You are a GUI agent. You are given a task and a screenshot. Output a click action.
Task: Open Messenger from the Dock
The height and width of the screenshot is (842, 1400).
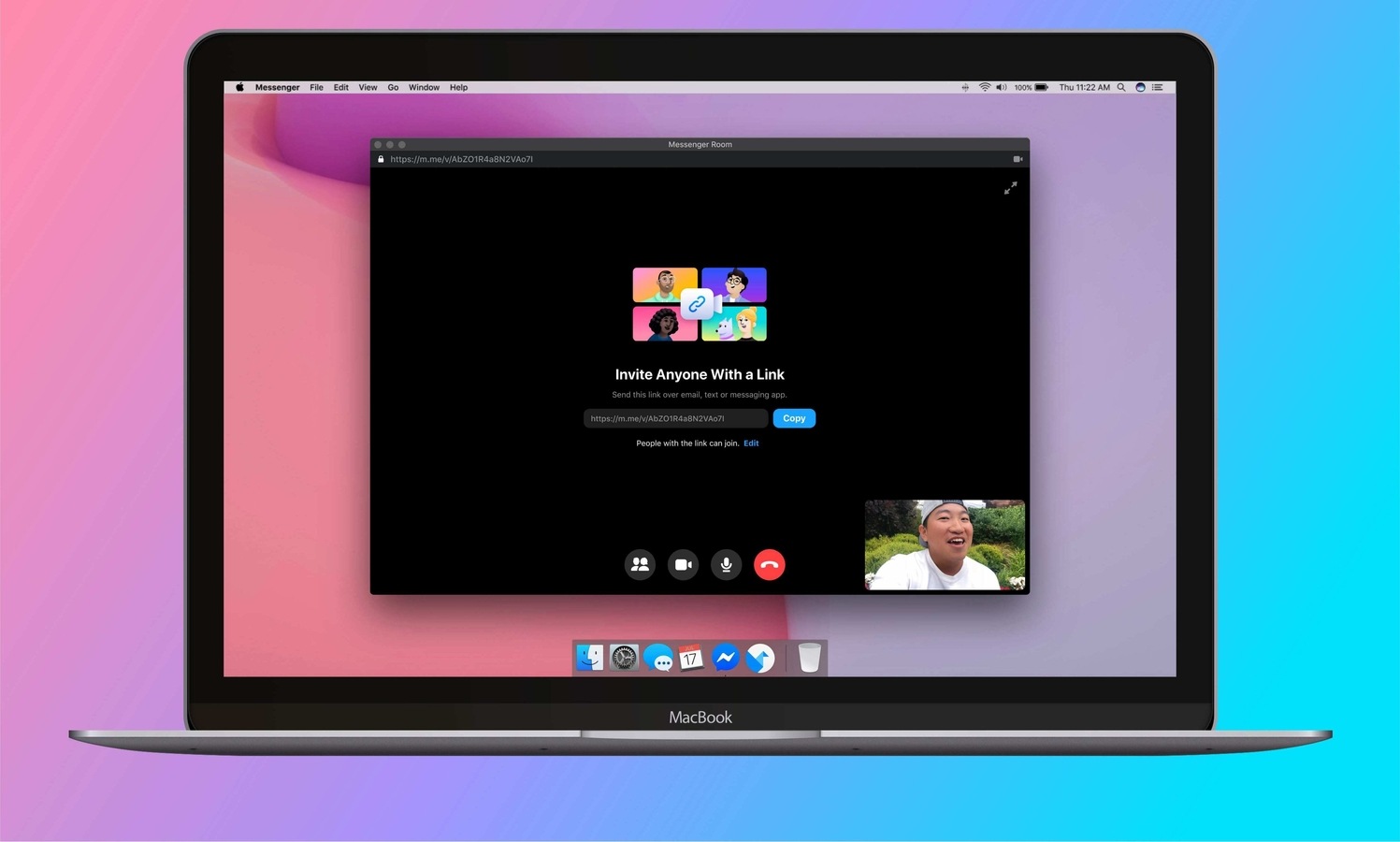click(725, 658)
